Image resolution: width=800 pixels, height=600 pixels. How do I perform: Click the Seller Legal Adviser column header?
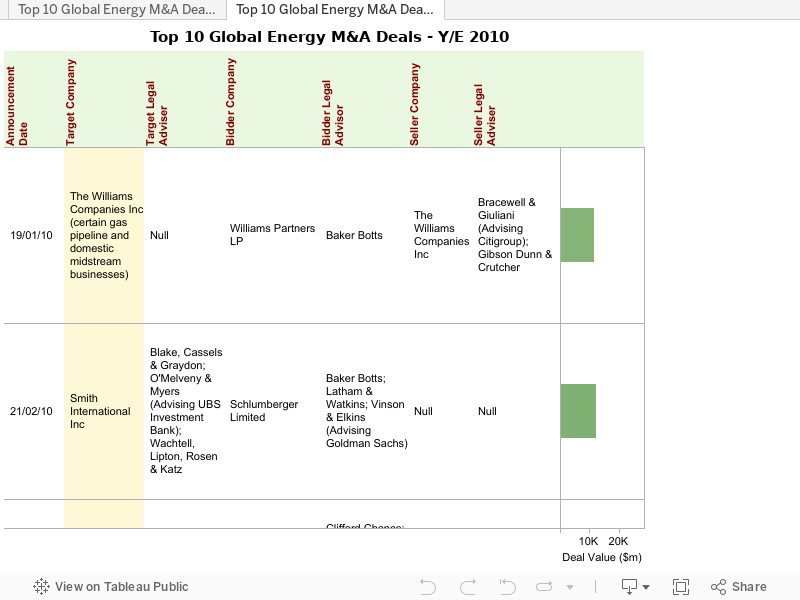tap(485, 115)
